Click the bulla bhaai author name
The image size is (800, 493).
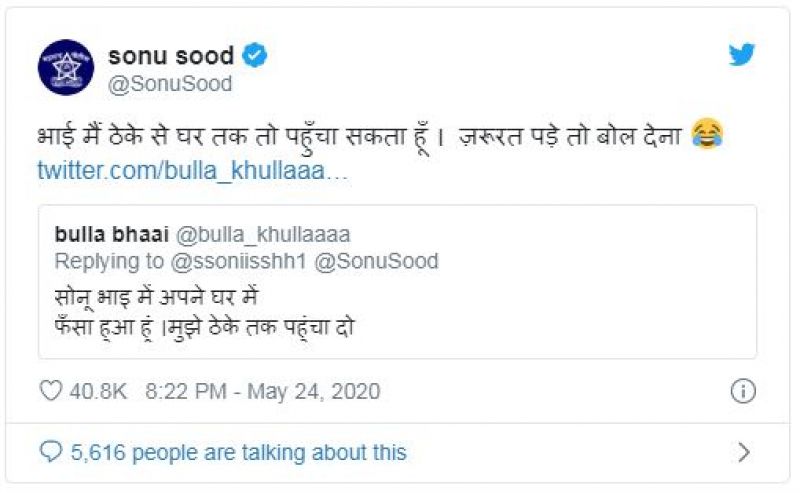click(111, 234)
